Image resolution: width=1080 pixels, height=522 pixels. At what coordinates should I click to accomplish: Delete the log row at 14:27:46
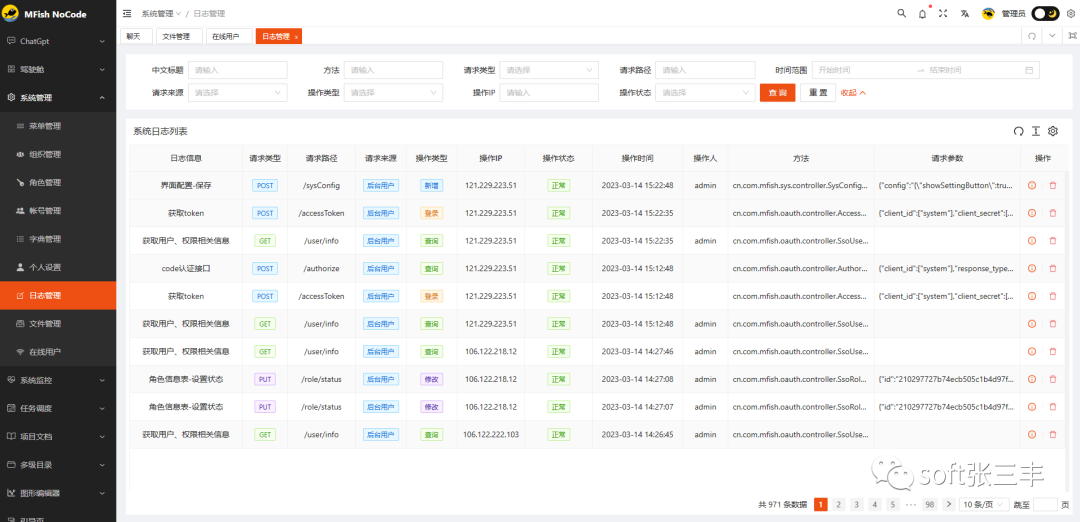tap(1052, 351)
